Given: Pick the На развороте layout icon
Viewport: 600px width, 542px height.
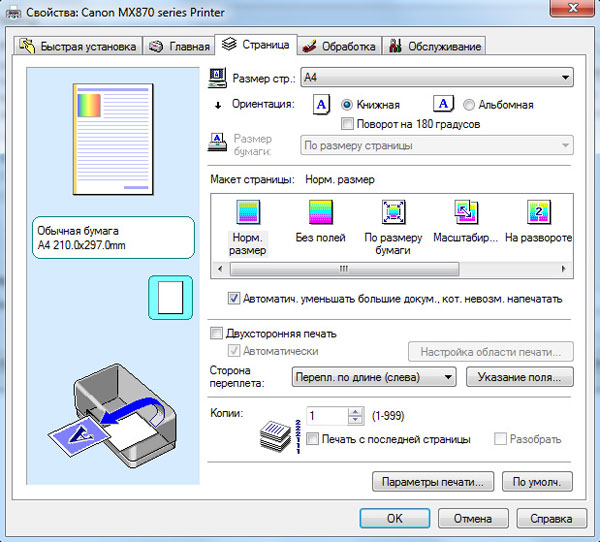Looking at the screenshot, I should [x=539, y=212].
